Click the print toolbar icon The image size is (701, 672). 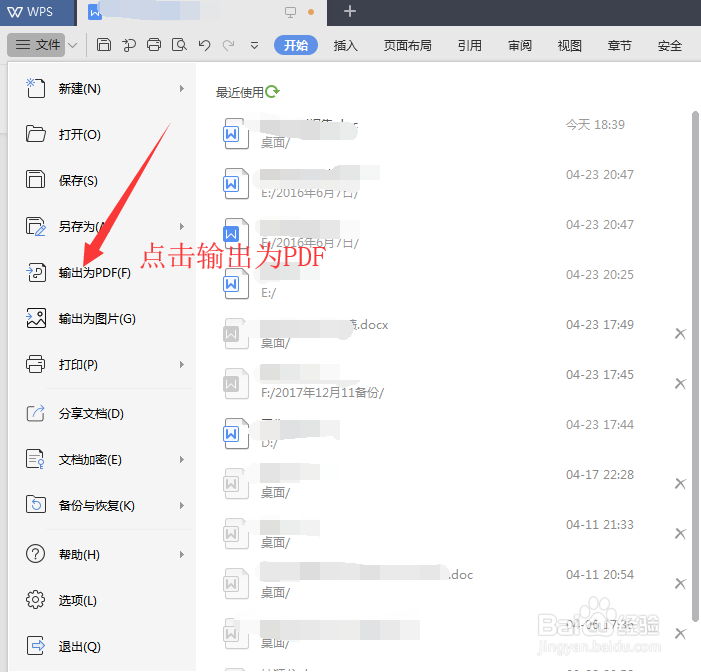point(154,45)
